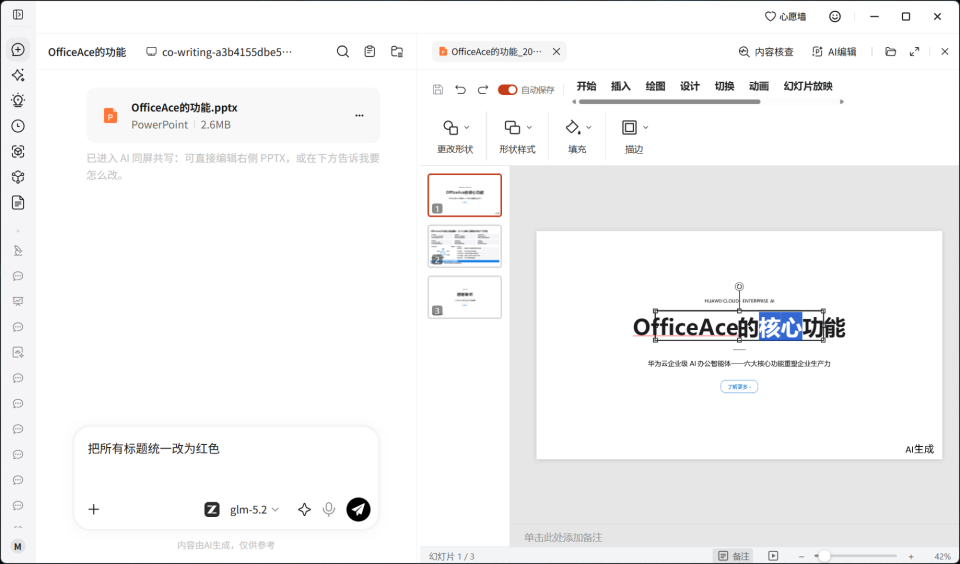This screenshot has width=960, height=564.
Task: Open folder icon in editor top bar
Action: tap(891, 52)
